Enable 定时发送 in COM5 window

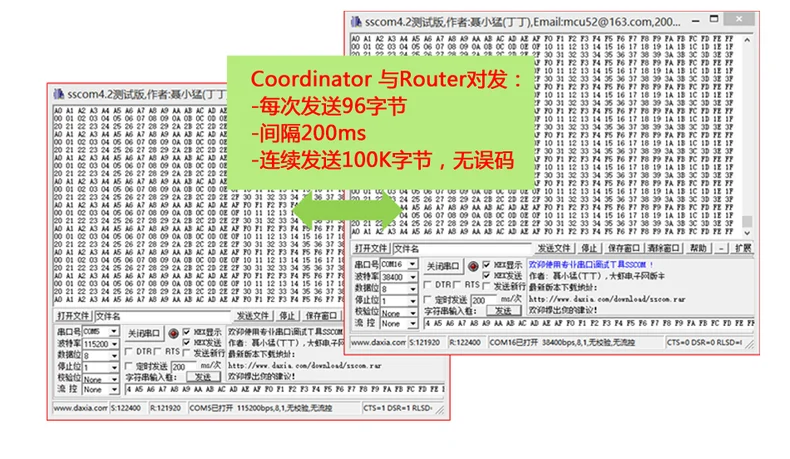point(129,366)
